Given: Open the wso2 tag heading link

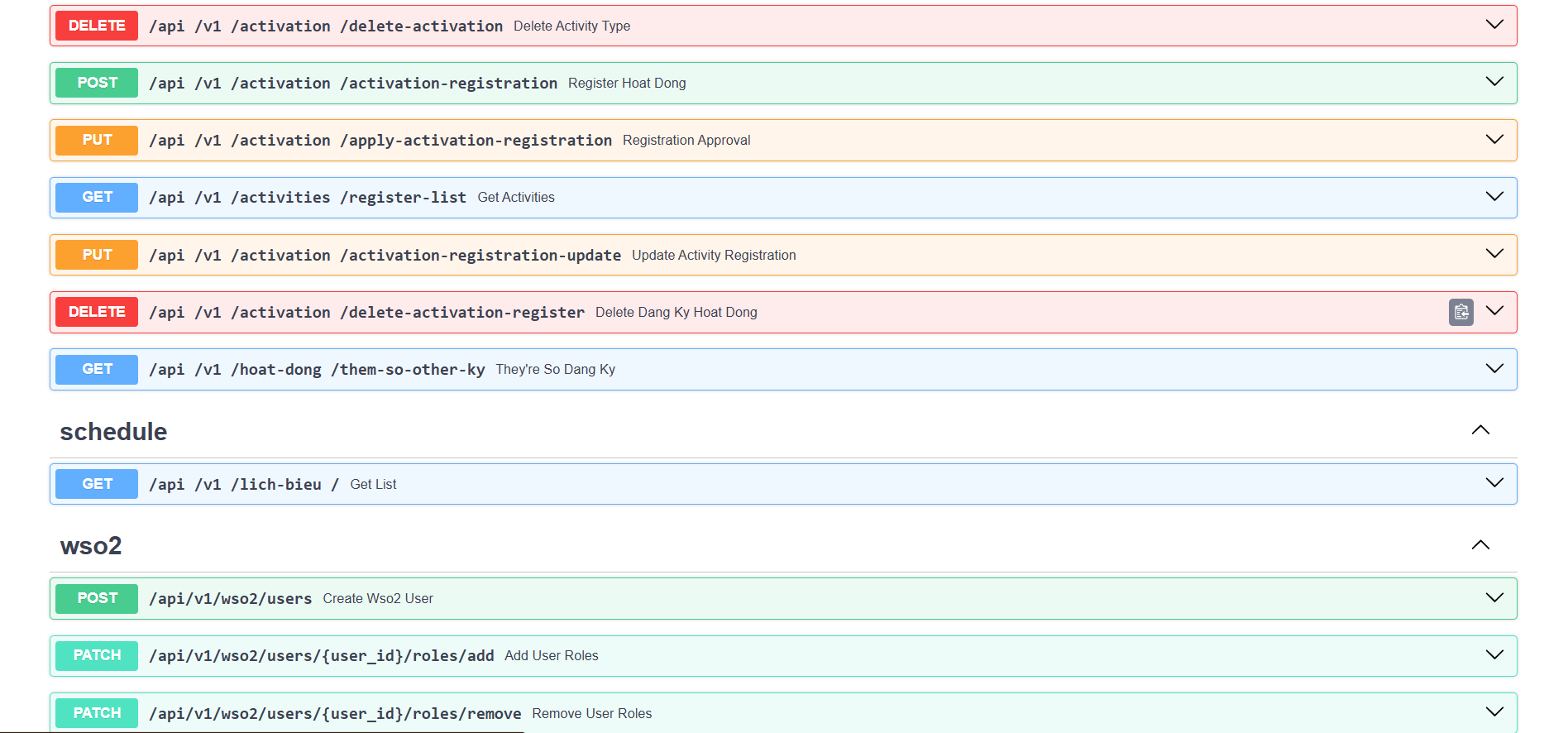Looking at the screenshot, I should tap(91, 546).
